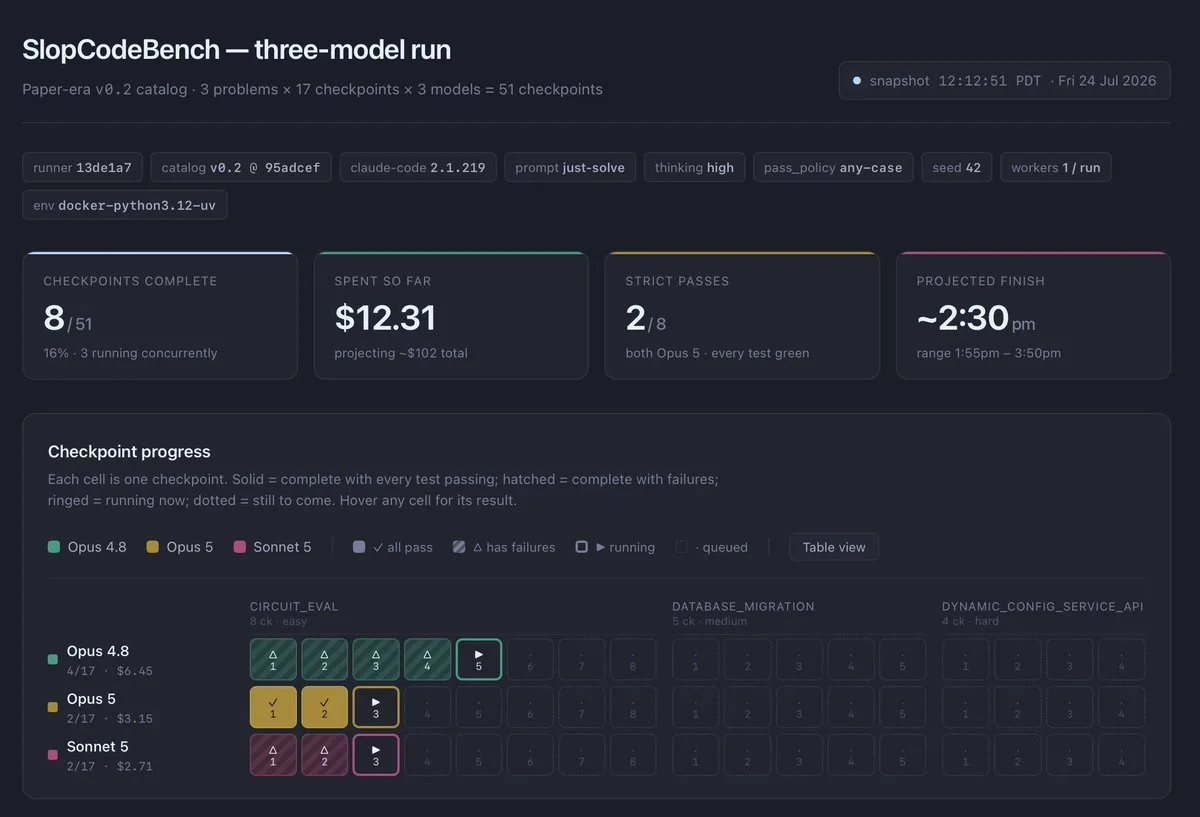The height and width of the screenshot is (817, 1200).
Task: Switch to Table view
Action: tap(834, 547)
